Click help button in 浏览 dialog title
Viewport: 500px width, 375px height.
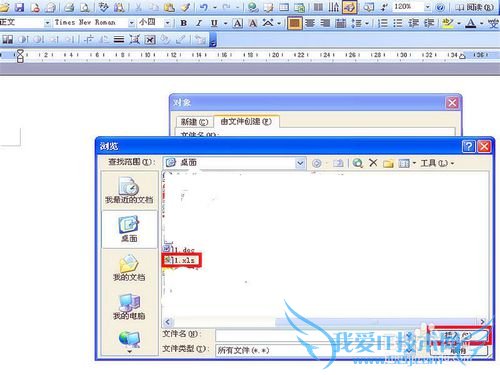468,146
